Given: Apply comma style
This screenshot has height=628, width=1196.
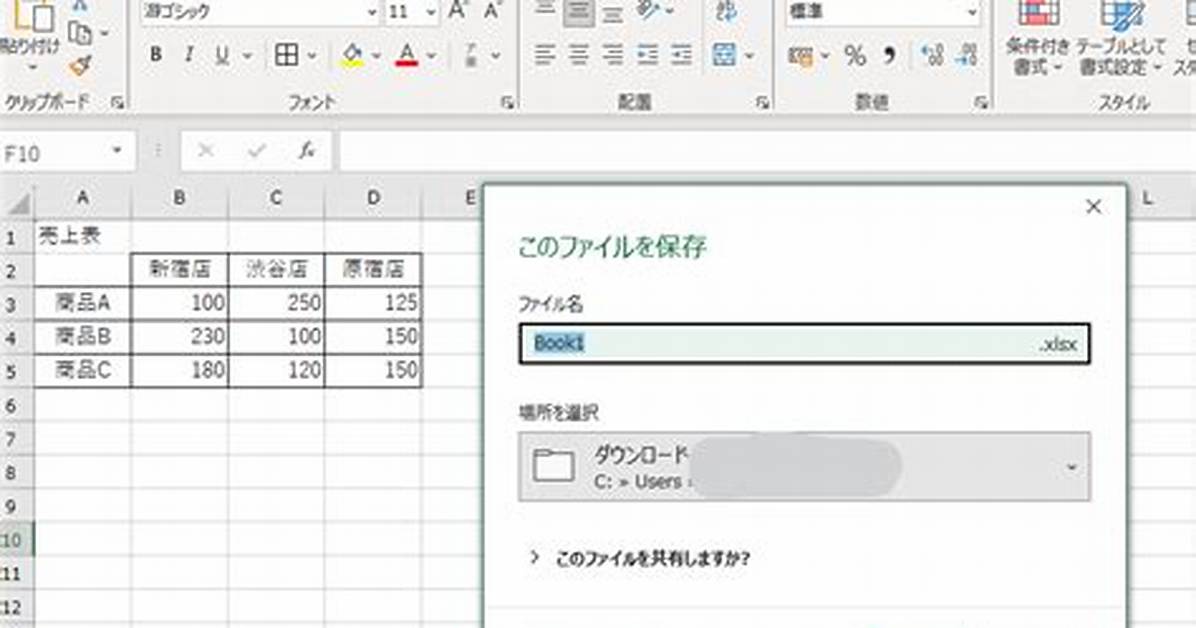Looking at the screenshot, I should coord(889,55).
